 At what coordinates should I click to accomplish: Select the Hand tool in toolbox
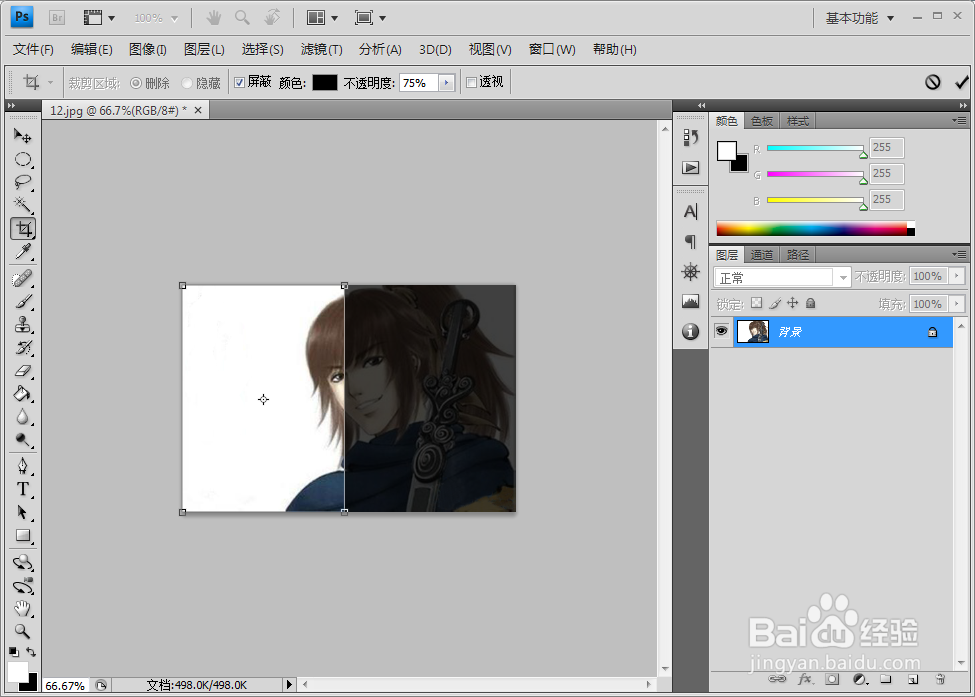coord(23,609)
